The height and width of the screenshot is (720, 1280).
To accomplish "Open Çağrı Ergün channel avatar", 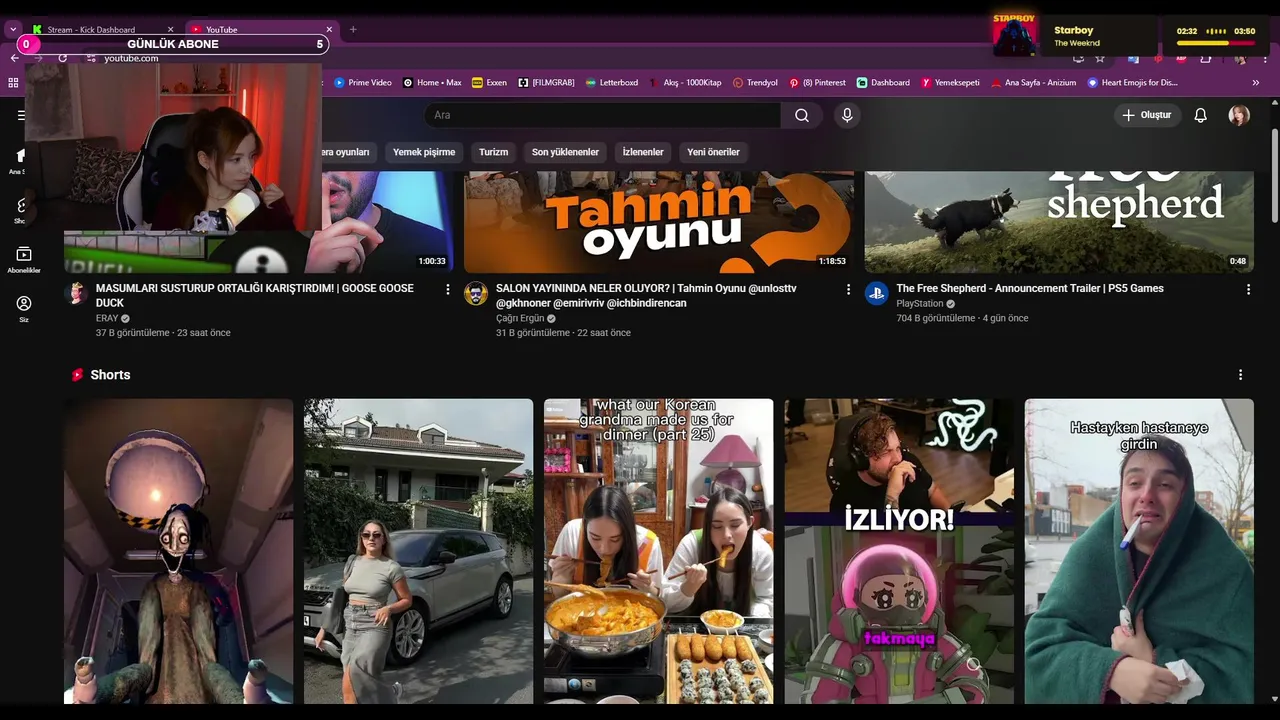I will (476, 293).
